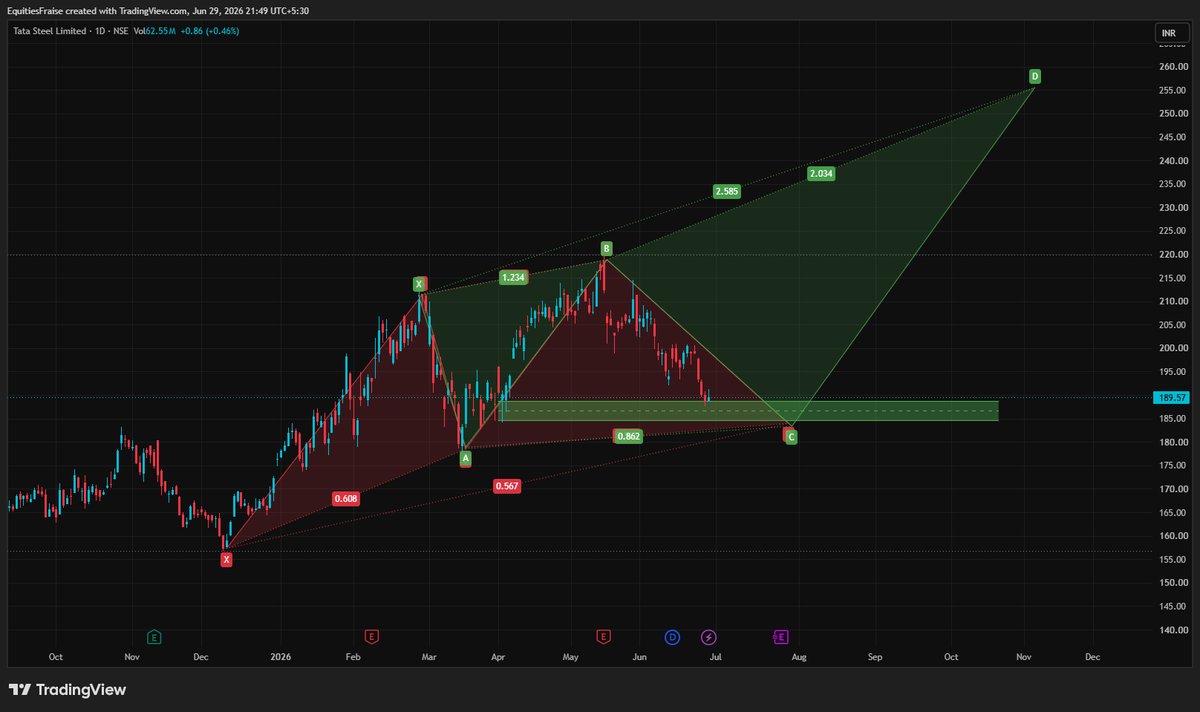Click the 185.00 price axis label
The height and width of the screenshot is (712, 1200).
coord(1172,418)
